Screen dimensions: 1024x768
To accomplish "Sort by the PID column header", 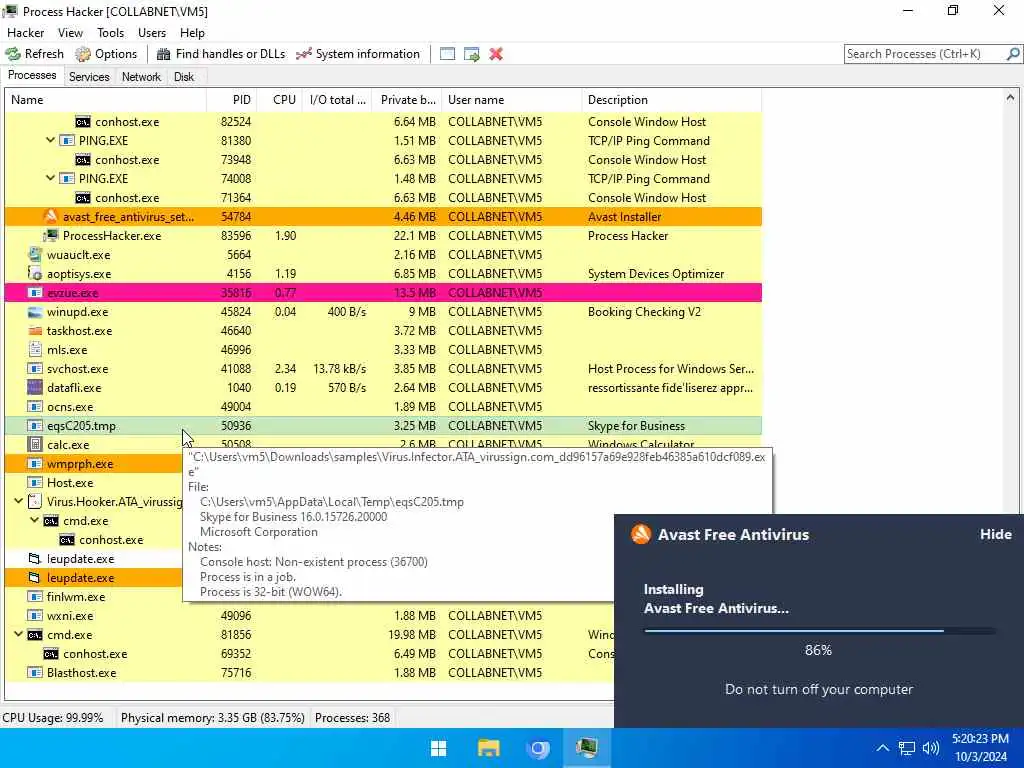I will click(x=231, y=100).
